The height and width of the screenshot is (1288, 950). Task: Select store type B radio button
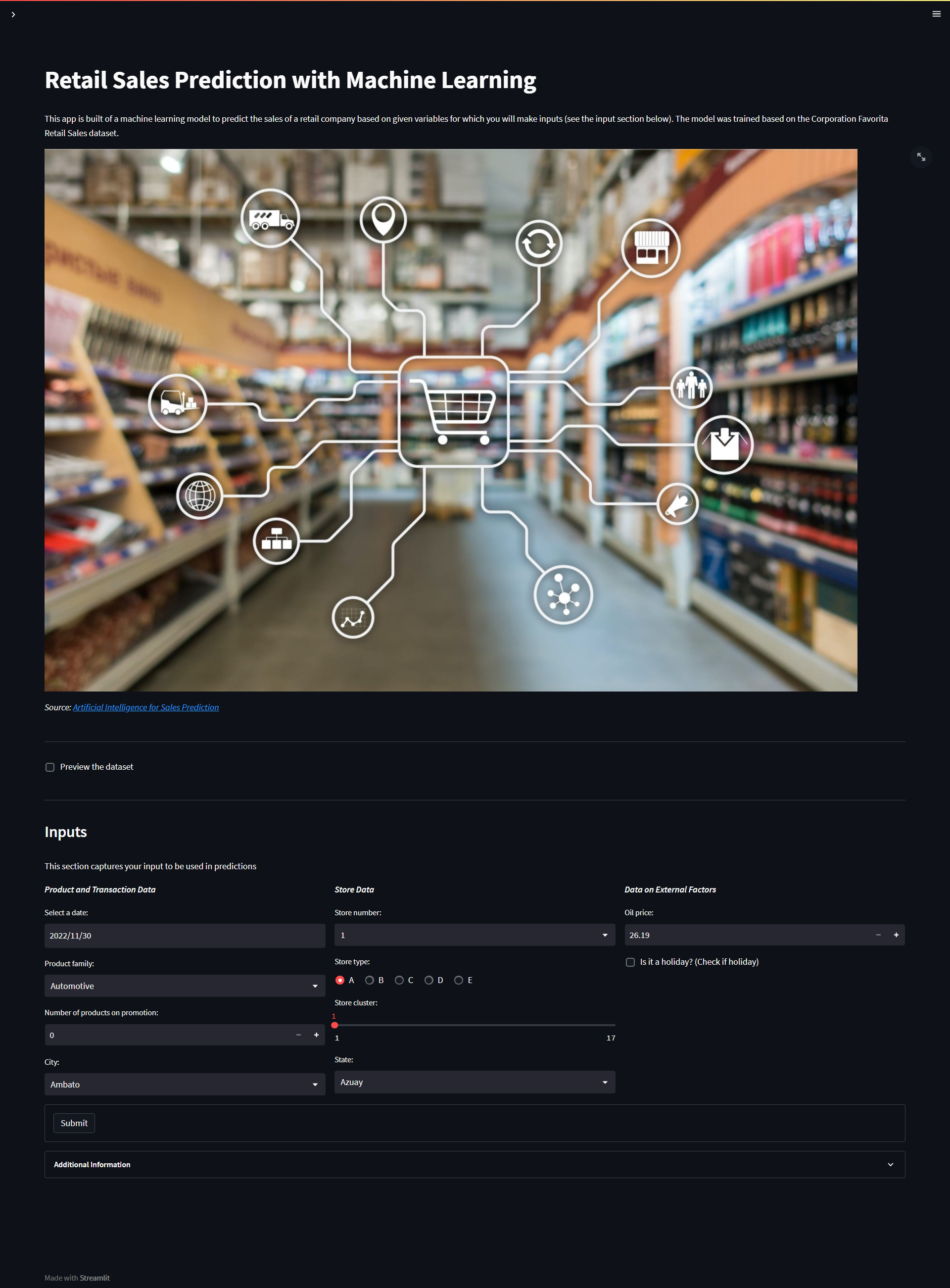tap(370, 980)
